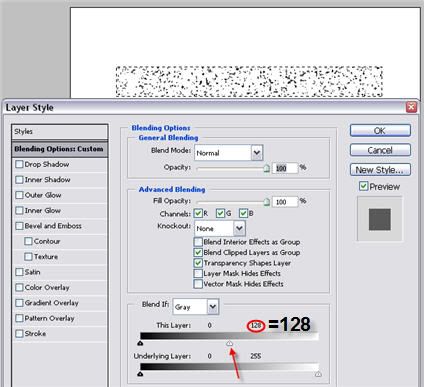The height and width of the screenshot is (387, 424).
Task: Click the gray style preview thumbnail
Action: (380, 219)
